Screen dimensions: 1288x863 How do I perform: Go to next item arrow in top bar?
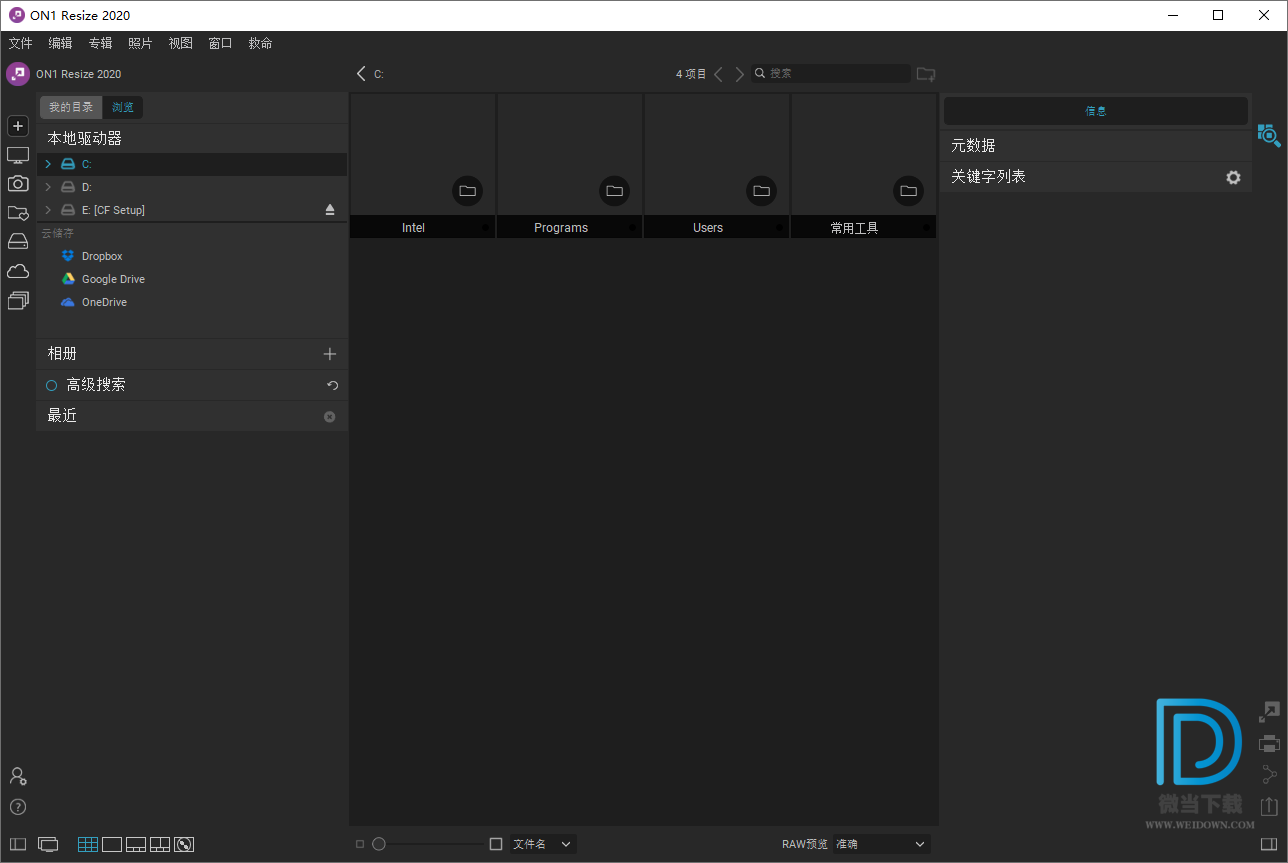(740, 74)
